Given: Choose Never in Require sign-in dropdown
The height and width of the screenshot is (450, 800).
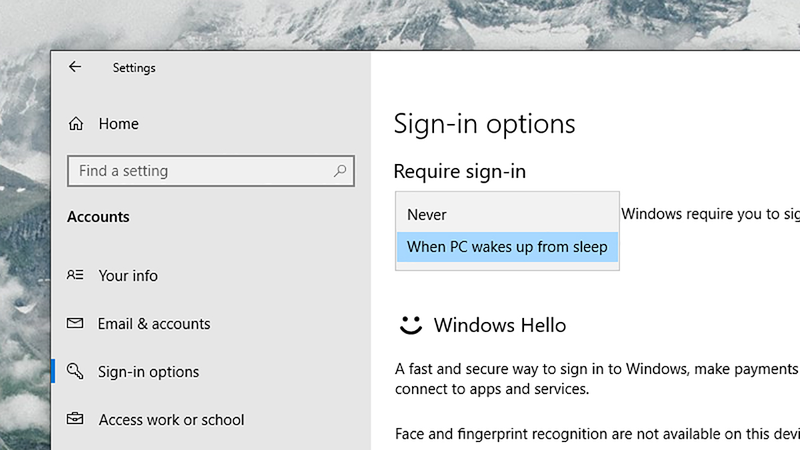Looking at the screenshot, I should tap(507, 215).
